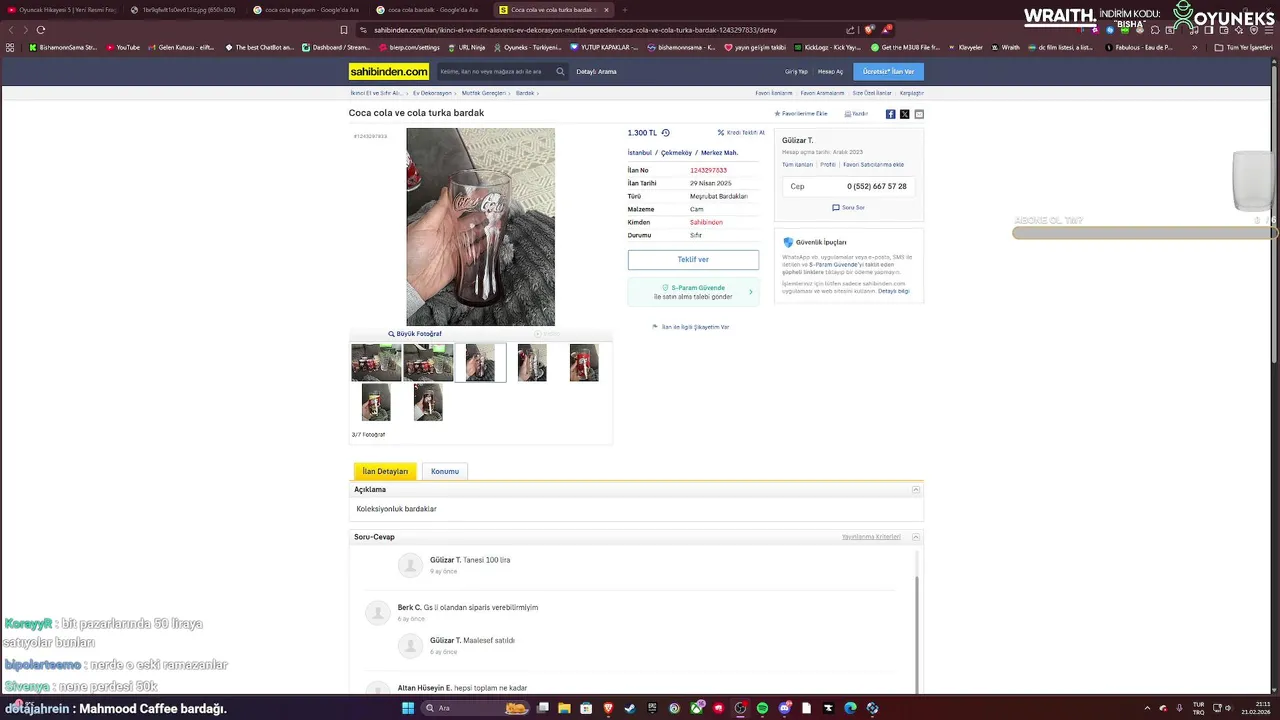
Task: Click Yayınlanma kriterleri link
Action: click(x=871, y=537)
